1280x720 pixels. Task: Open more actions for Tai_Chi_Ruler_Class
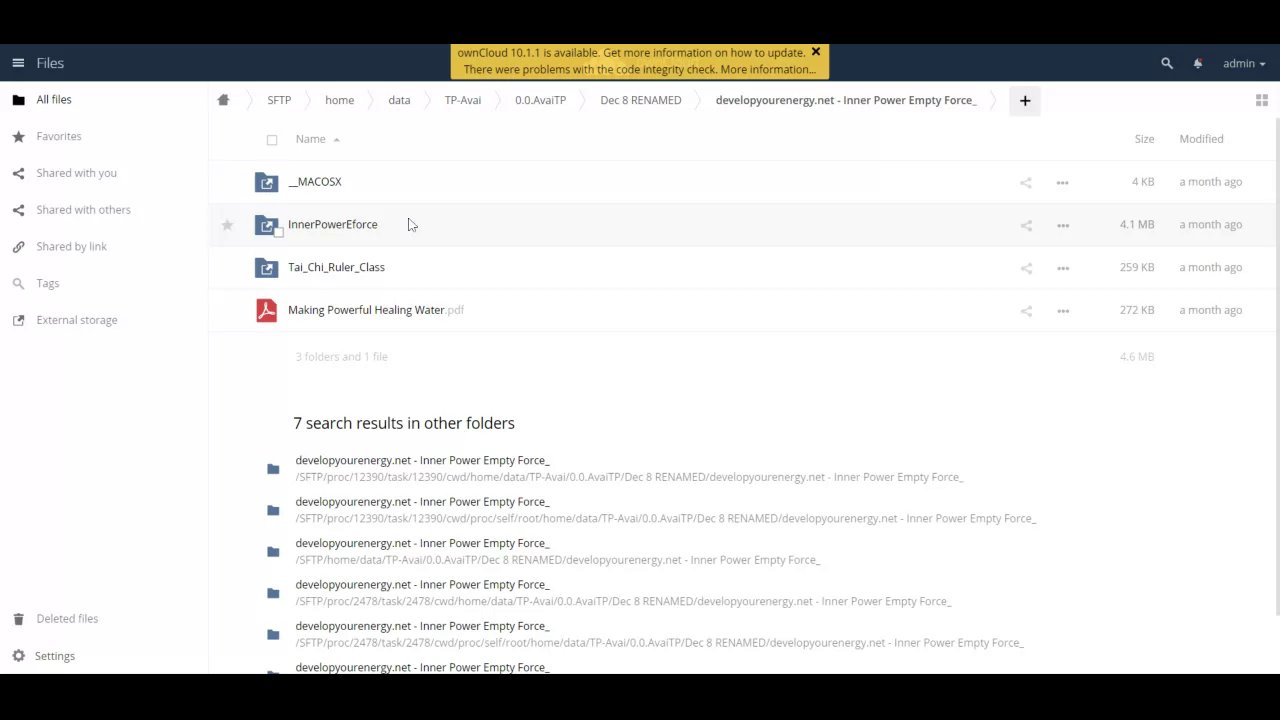(x=1062, y=268)
